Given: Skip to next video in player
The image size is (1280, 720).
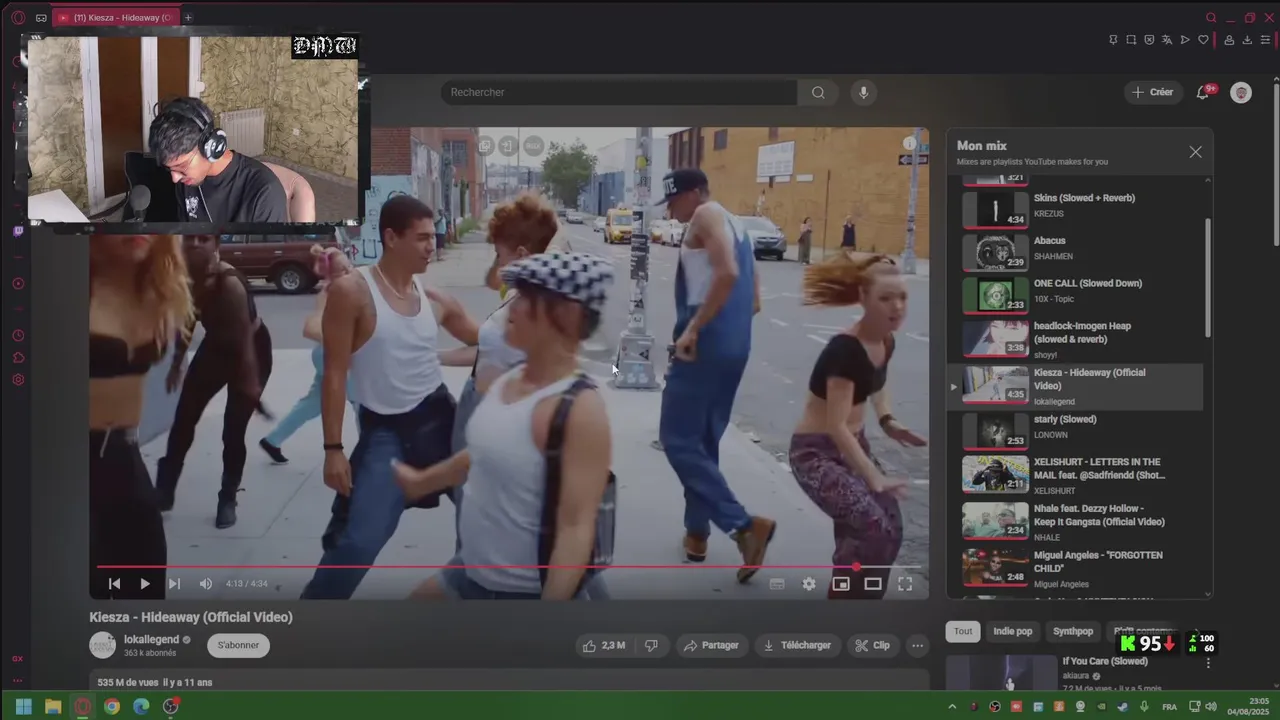Looking at the screenshot, I should (174, 584).
